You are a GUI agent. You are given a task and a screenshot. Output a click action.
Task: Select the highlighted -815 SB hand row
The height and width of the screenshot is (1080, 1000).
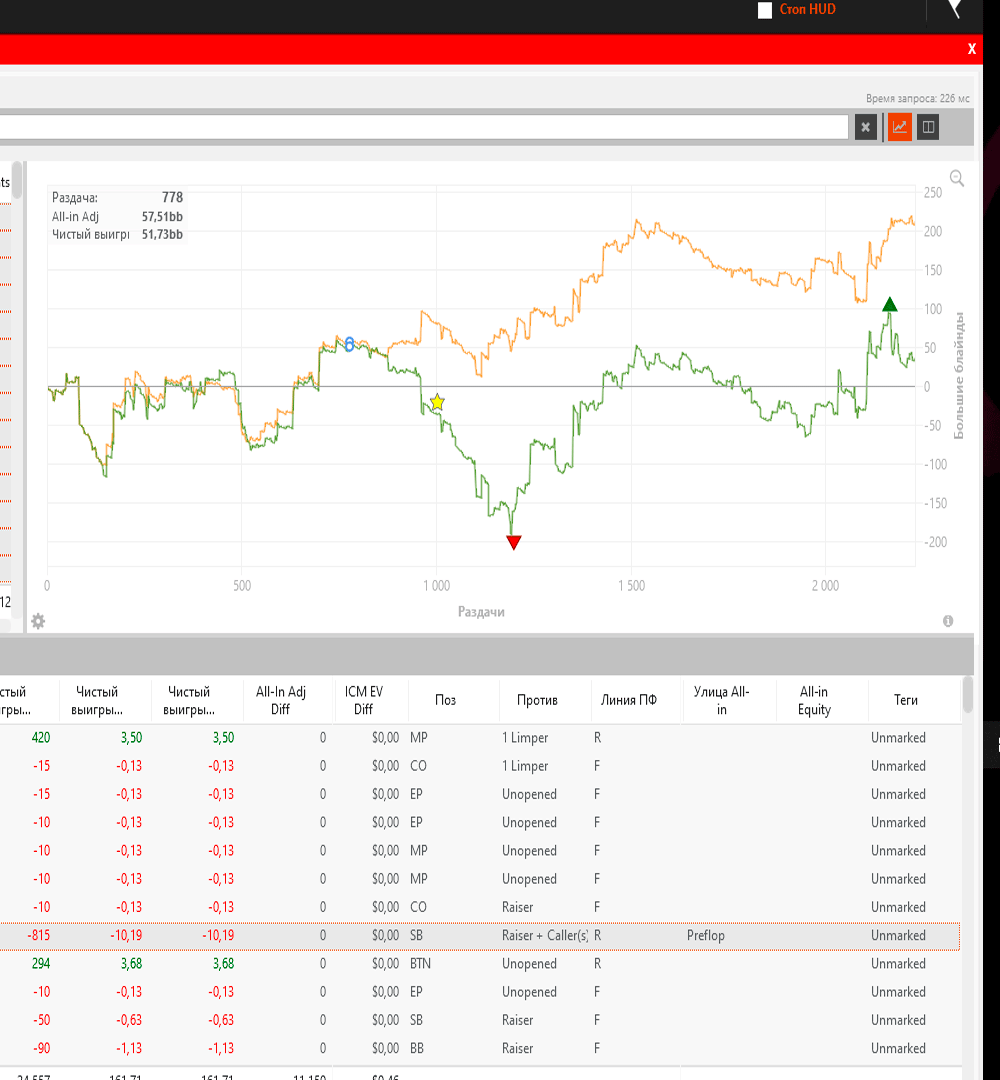pos(480,935)
